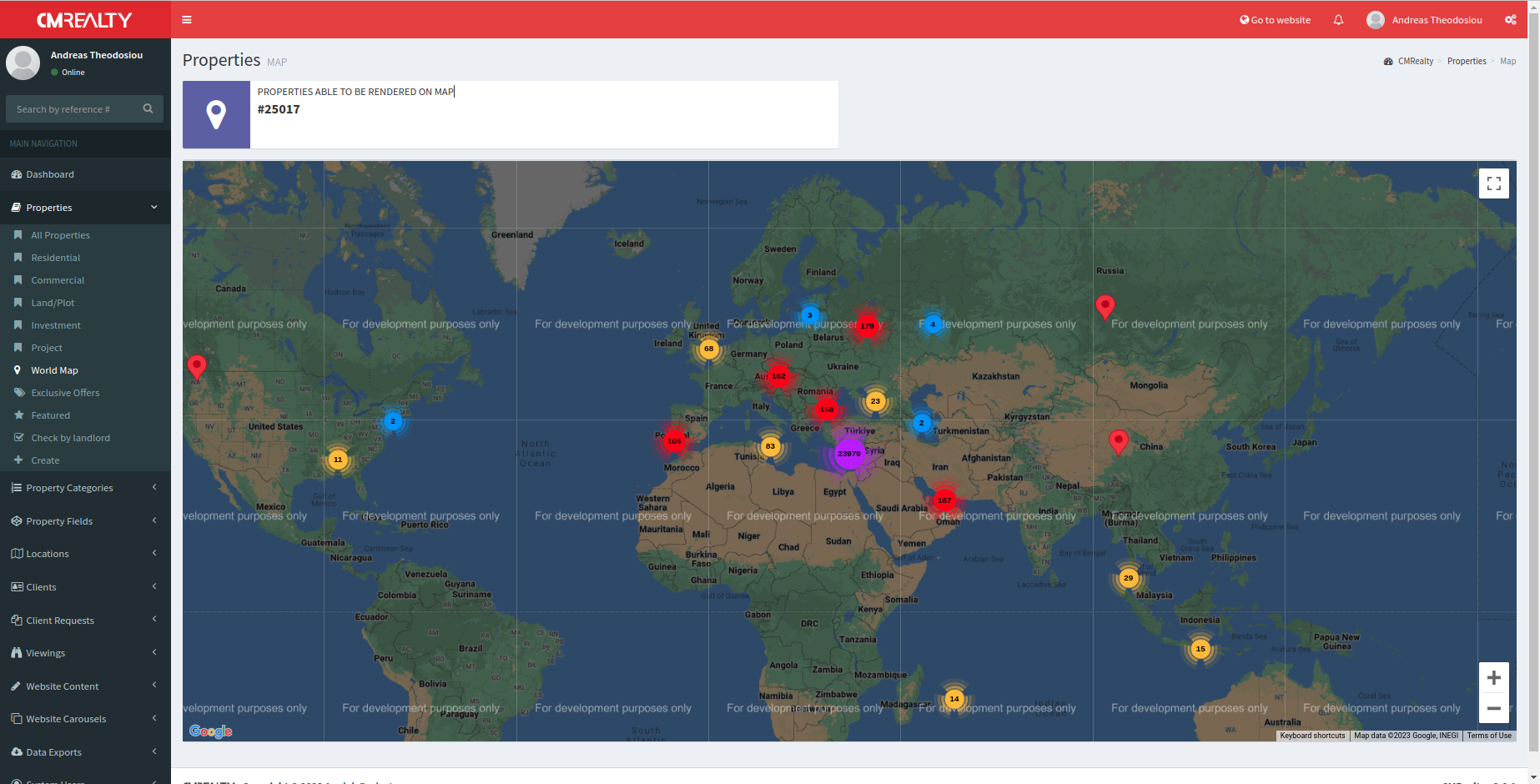
Task: Click the yellow 23 cluster marker
Action: click(x=875, y=401)
